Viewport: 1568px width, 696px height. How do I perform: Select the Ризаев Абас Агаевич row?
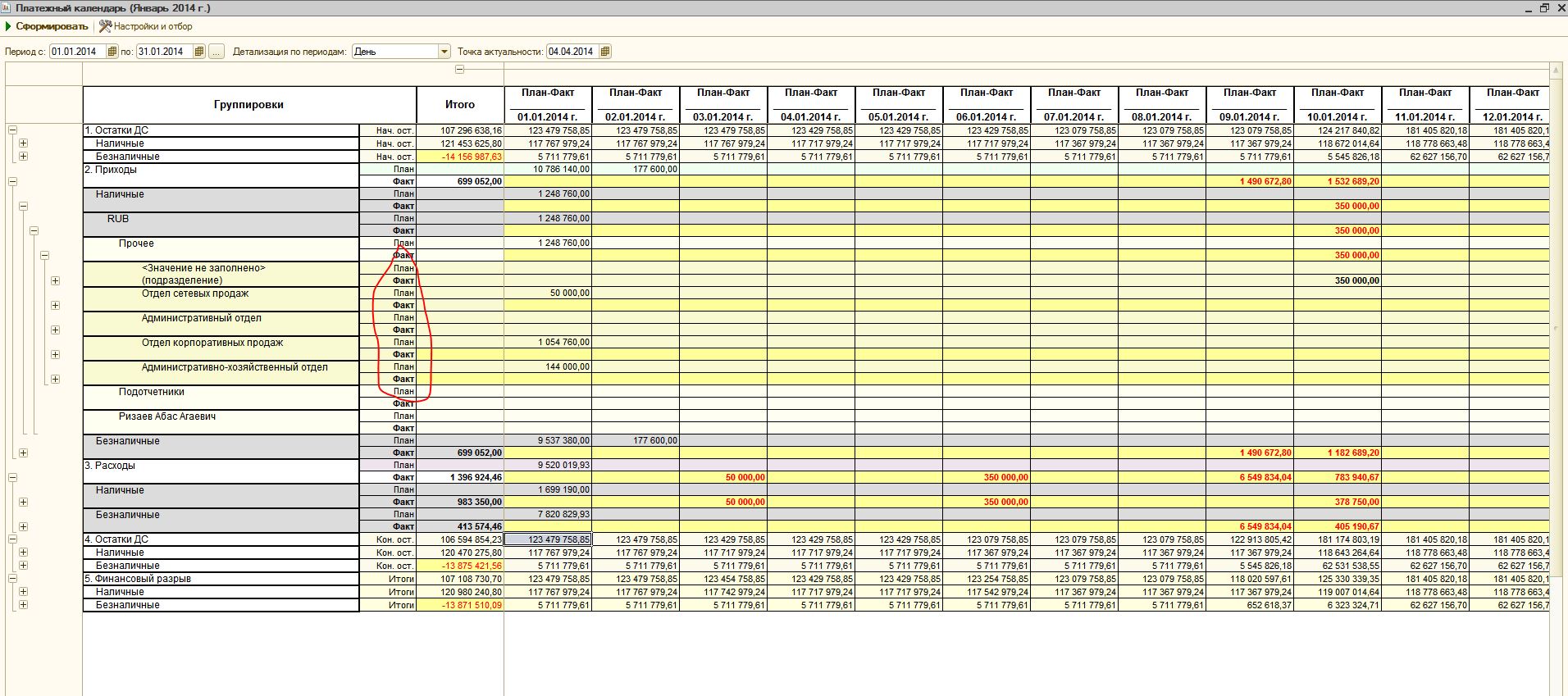pyautogui.click(x=167, y=416)
